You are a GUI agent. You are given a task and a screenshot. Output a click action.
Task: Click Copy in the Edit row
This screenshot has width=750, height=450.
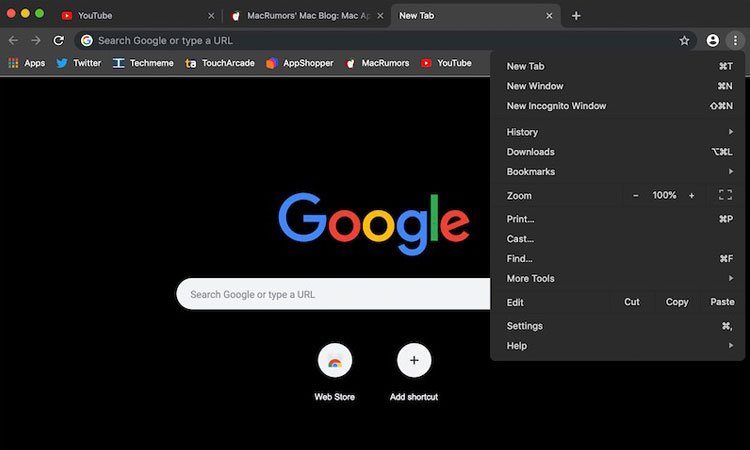677,302
